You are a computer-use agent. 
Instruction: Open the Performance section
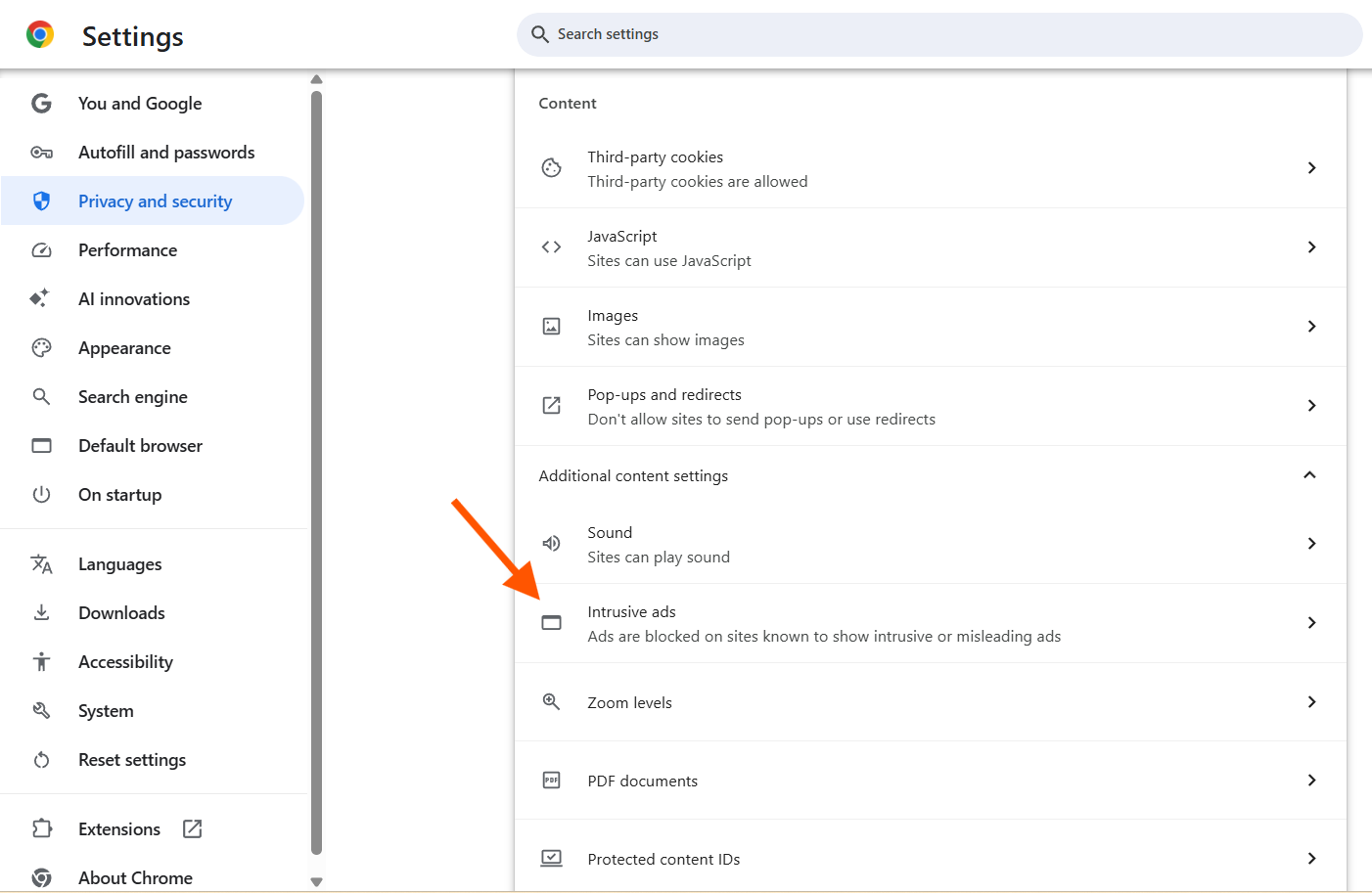[153, 250]
